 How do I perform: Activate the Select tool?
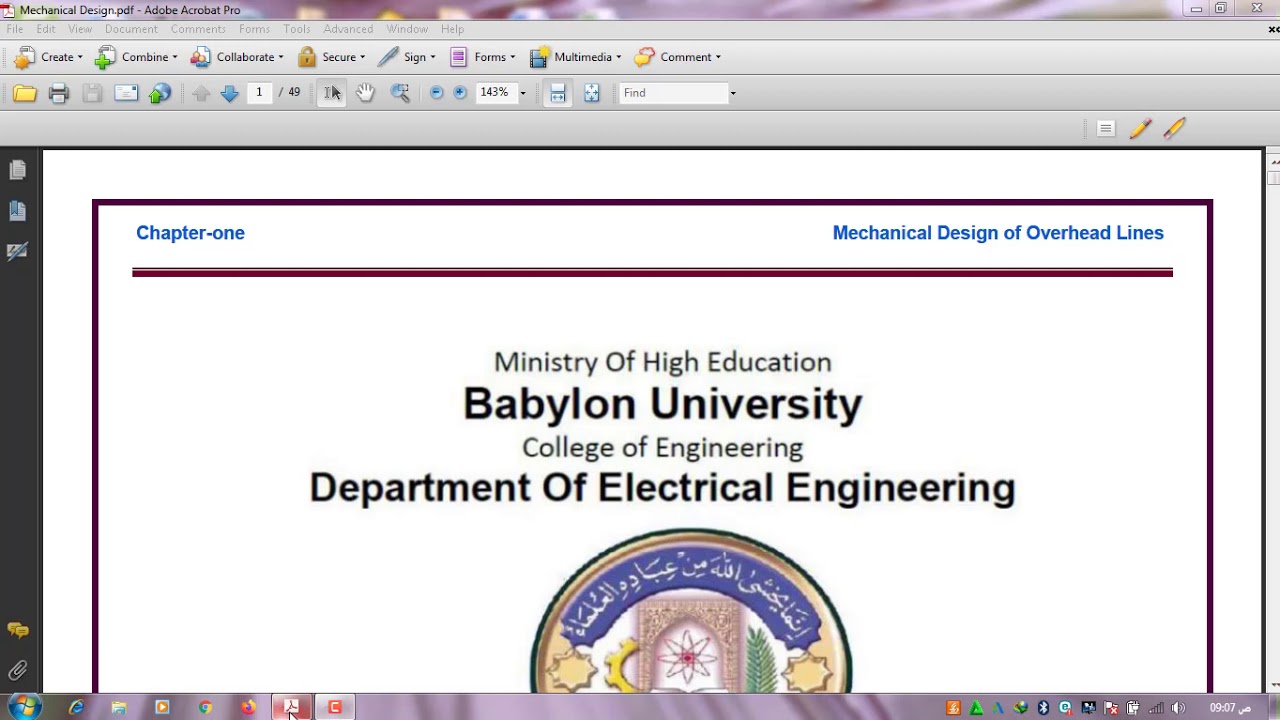pos(332,93)
